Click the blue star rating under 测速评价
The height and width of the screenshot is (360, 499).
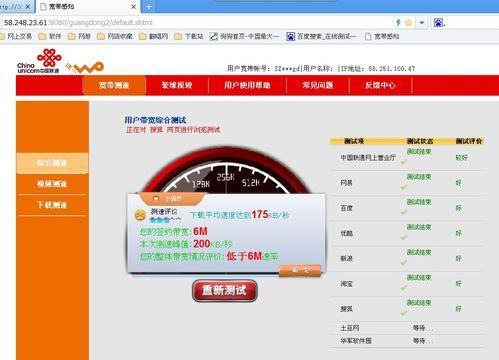(x=165, y=220)
